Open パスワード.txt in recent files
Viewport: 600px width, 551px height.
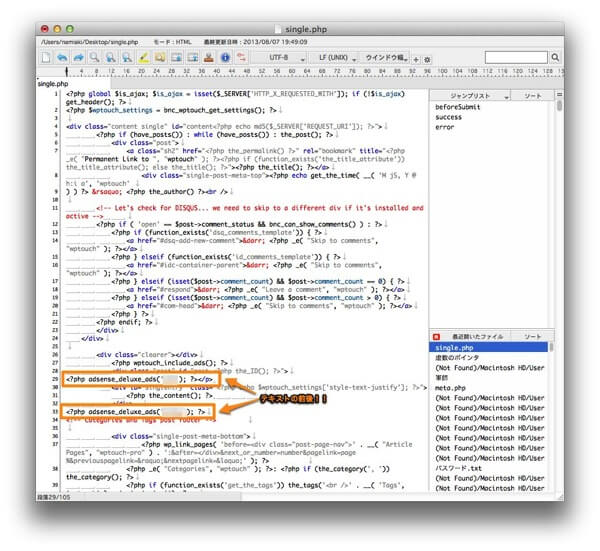tap(458, 468)
